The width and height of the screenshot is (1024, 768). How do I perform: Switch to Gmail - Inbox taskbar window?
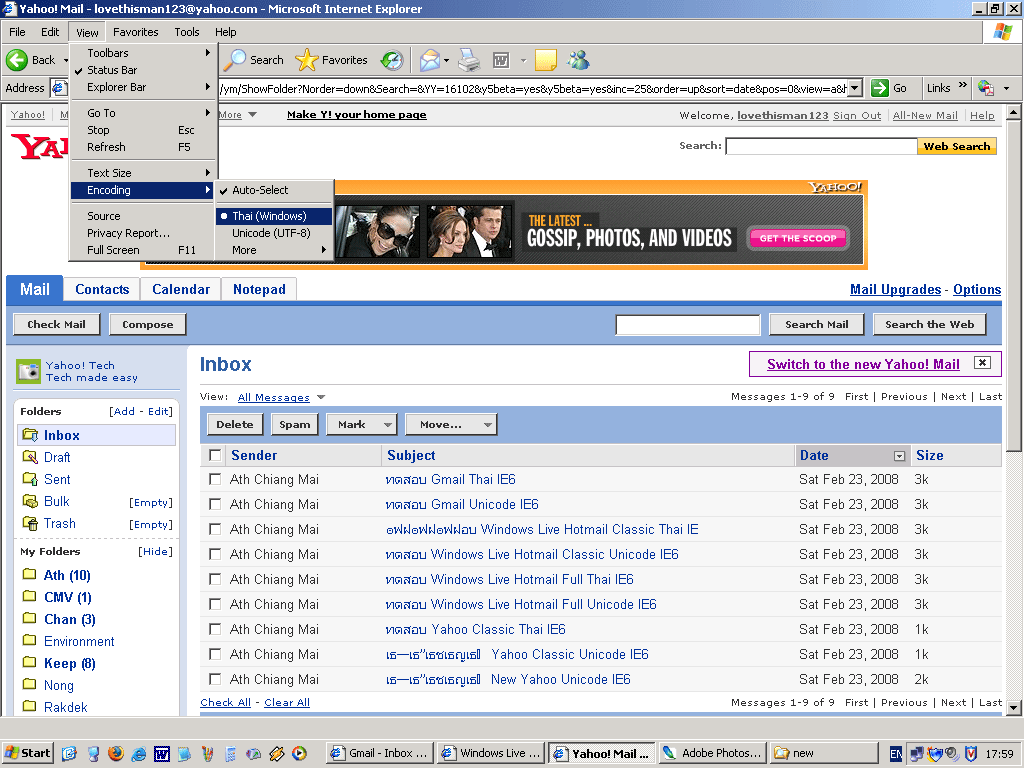(379, 753)
